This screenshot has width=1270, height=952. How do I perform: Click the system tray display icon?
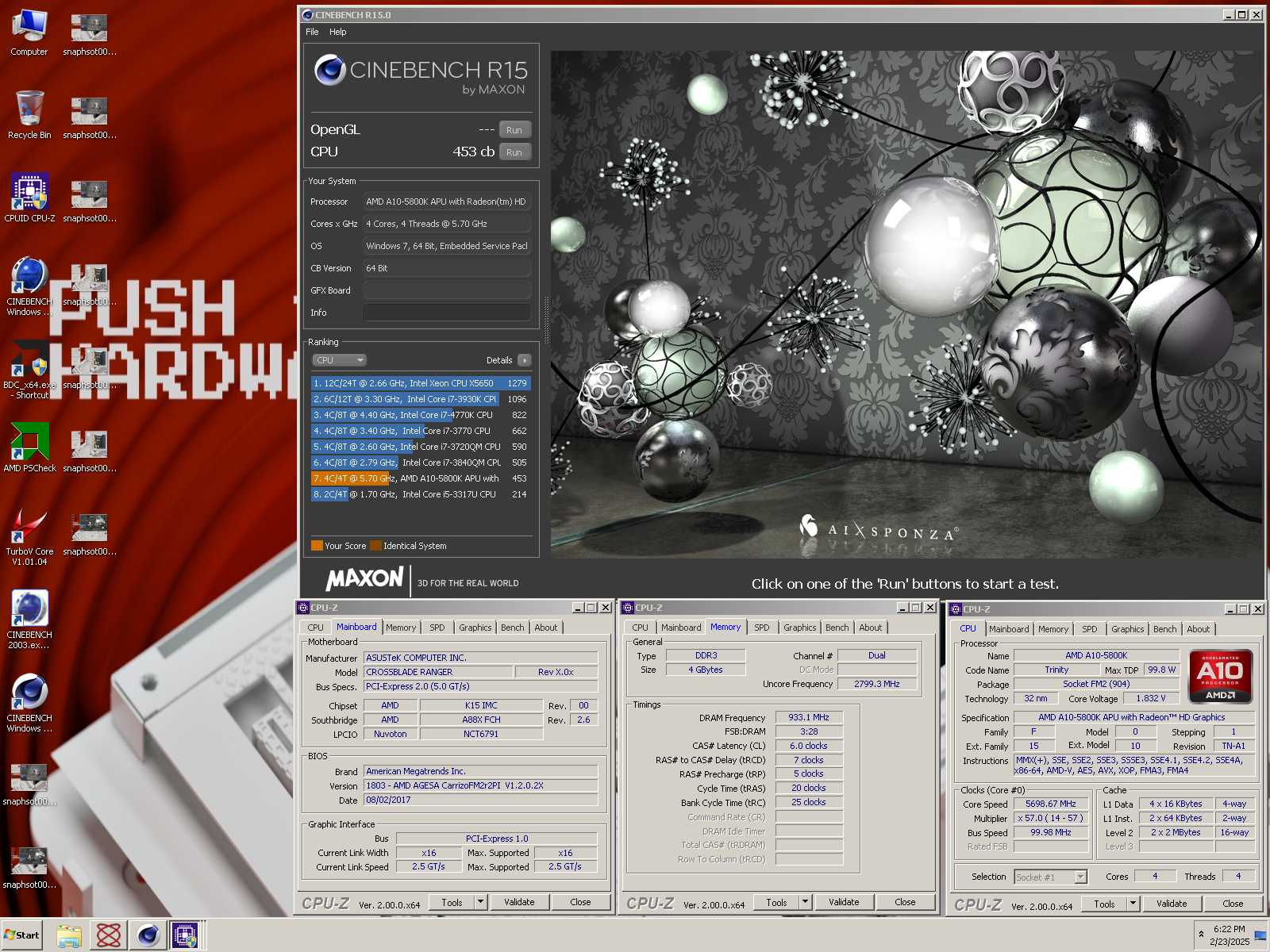[1260, 935]
